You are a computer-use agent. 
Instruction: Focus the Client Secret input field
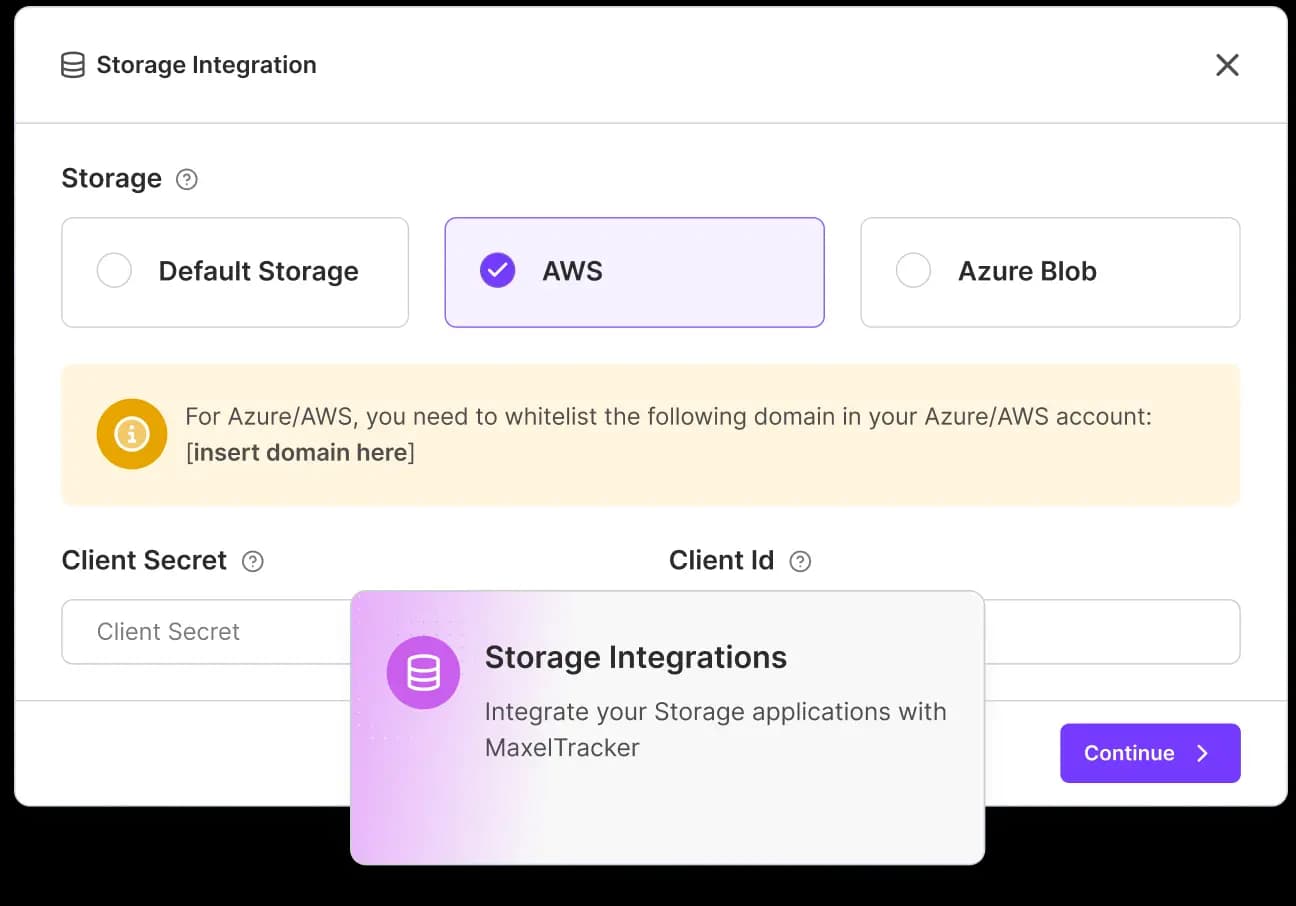click(206, 632)
